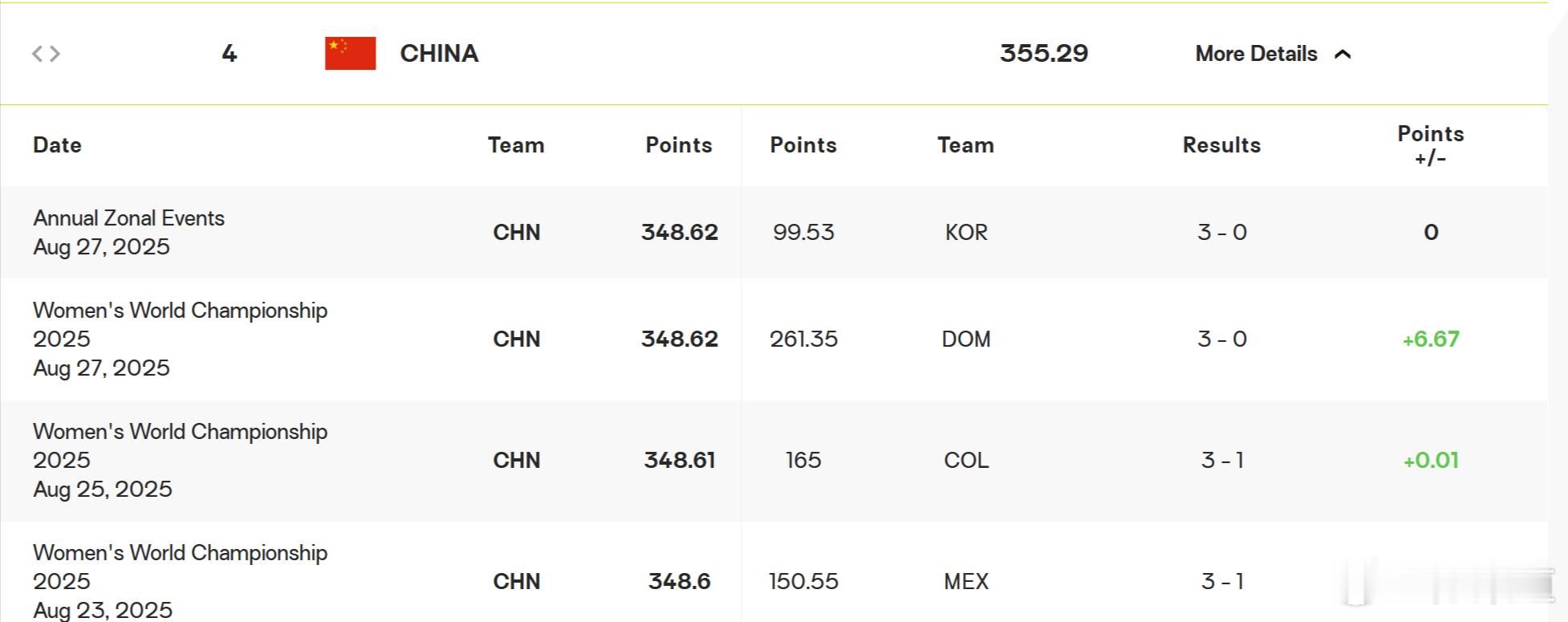Collapse details with the upward chevron
The width and height of the screenshot is (1568, 622).
tap(1343, 54)
